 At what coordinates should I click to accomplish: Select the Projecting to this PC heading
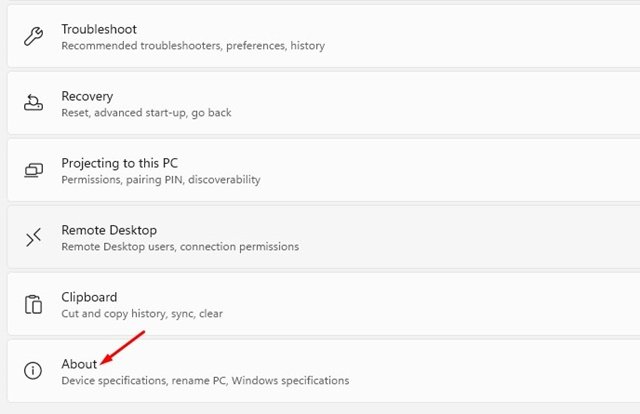120,163
